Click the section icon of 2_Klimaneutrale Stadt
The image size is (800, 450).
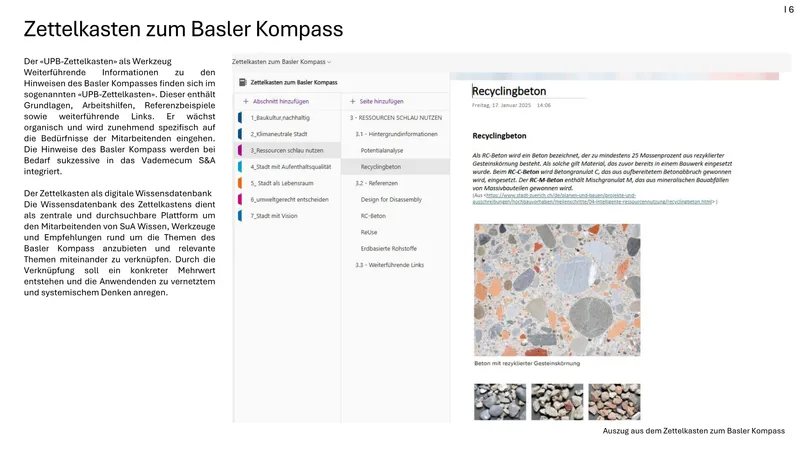point(241,134)
